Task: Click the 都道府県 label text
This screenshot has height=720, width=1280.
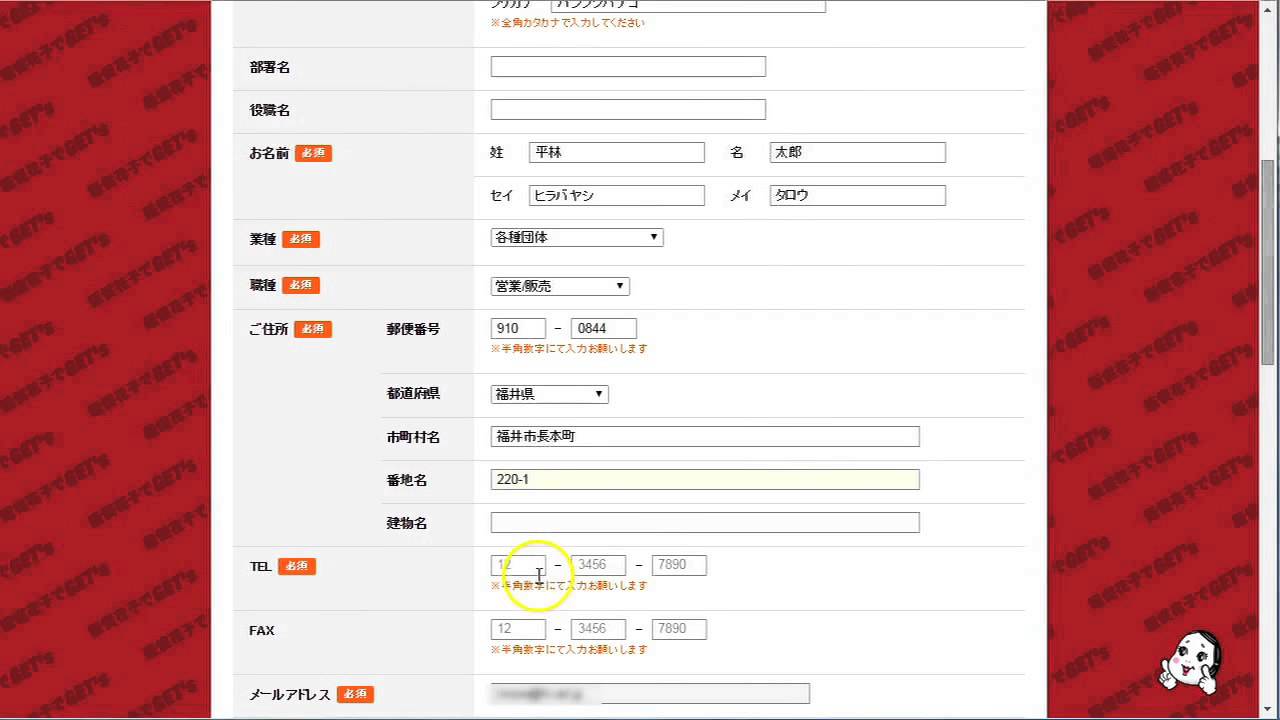Action: click(413, 394)
